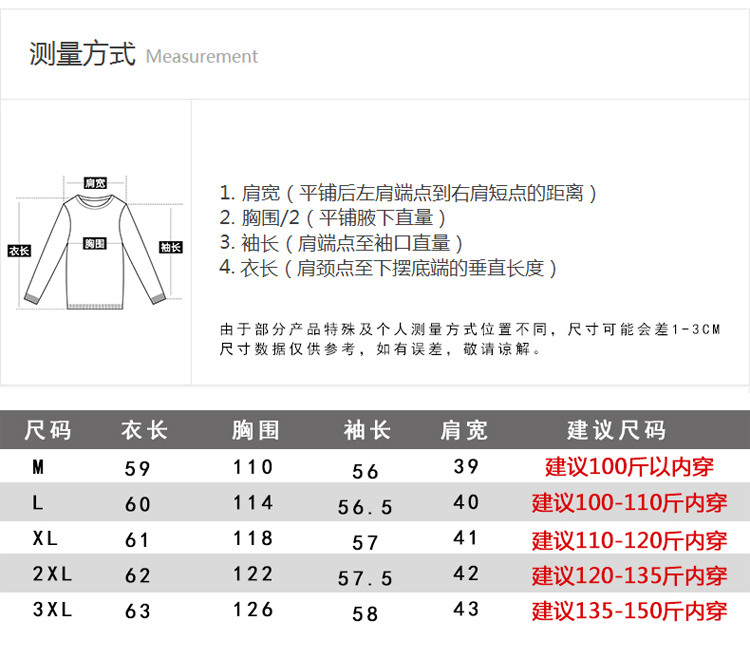Click the gray Measurement subtitle text
Image resolution: width=750 pixels, height=658 pixels.
[201, 57]
